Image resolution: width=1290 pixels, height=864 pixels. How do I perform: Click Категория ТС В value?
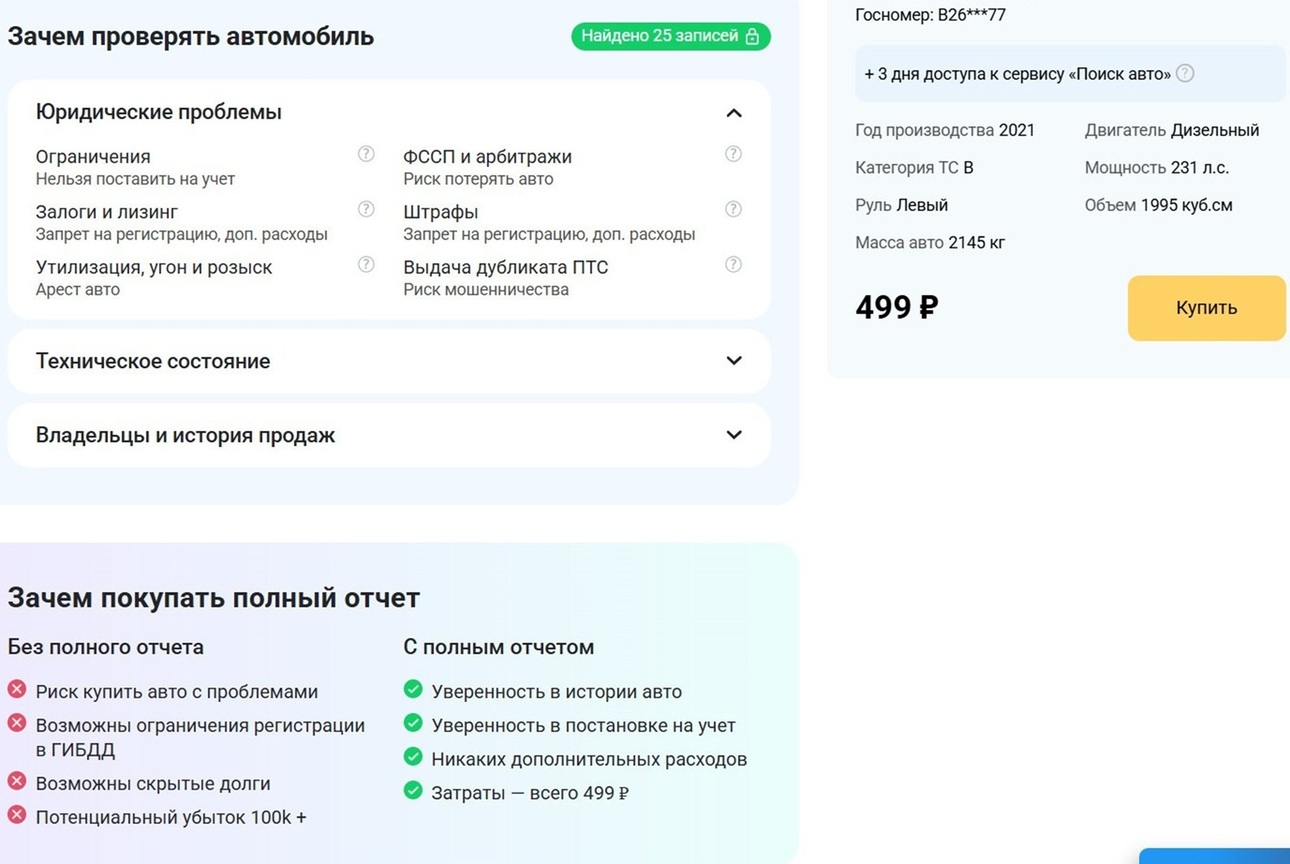[x=914, y=167]
